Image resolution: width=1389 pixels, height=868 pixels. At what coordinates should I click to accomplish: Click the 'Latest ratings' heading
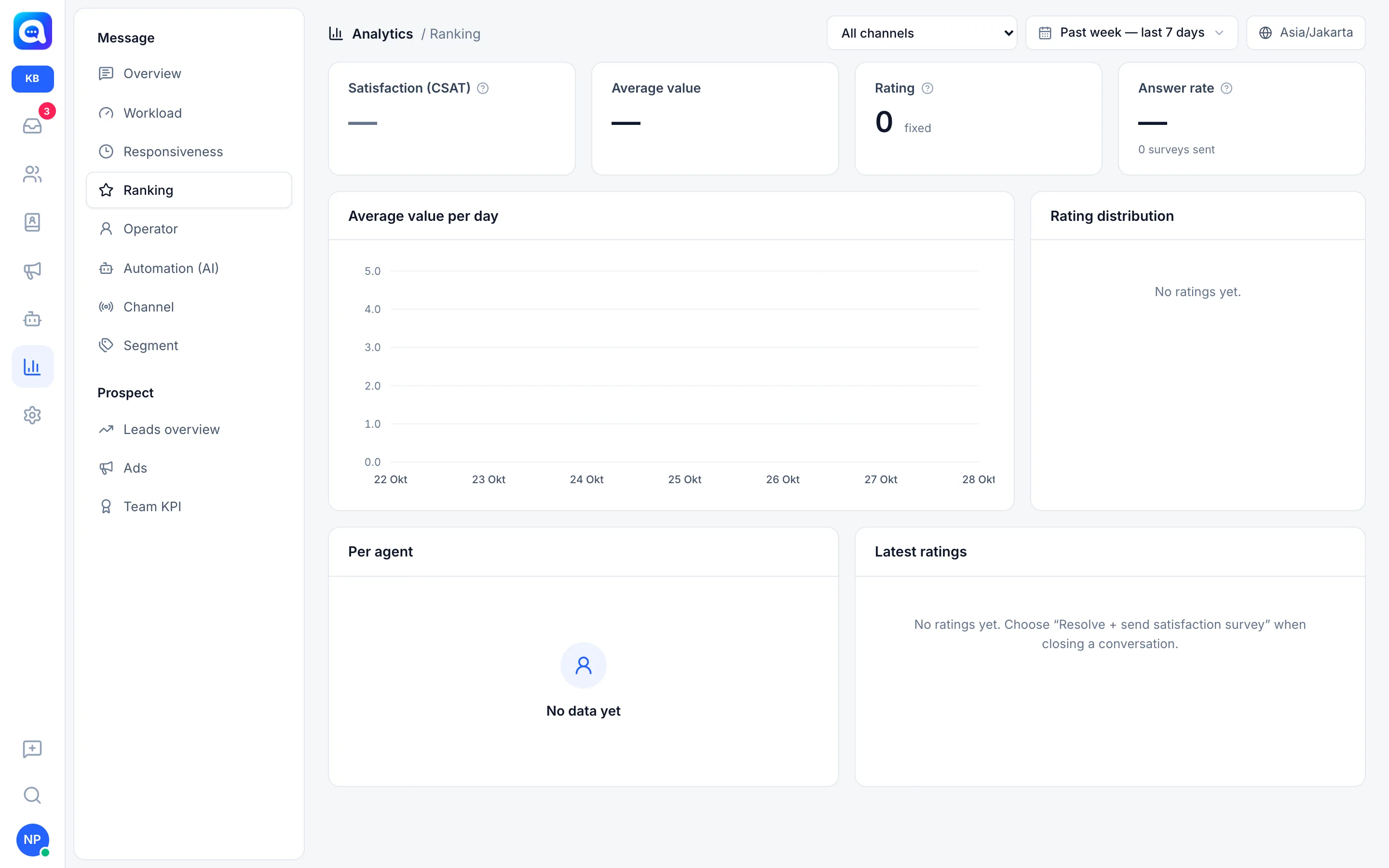click(920, 552)
